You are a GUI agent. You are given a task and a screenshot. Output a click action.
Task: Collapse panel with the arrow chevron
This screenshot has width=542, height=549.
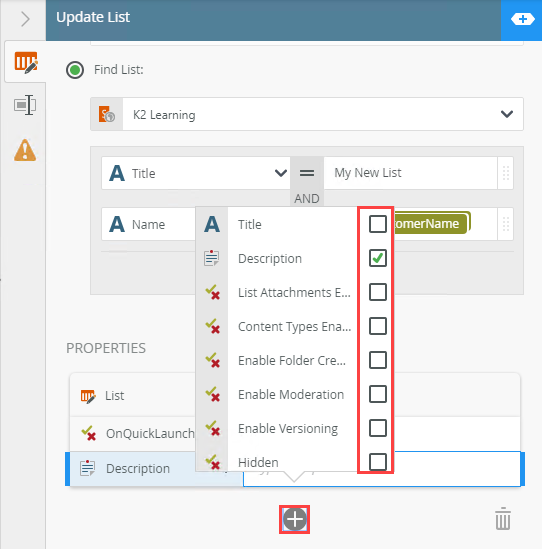pyautogui.click(x=25, y=19)
